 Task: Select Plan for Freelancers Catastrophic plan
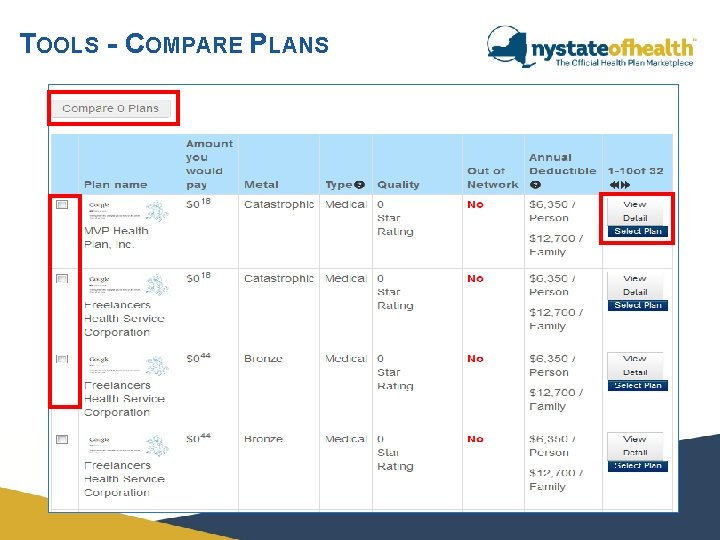pyautogui.click(x=638, y=305)
